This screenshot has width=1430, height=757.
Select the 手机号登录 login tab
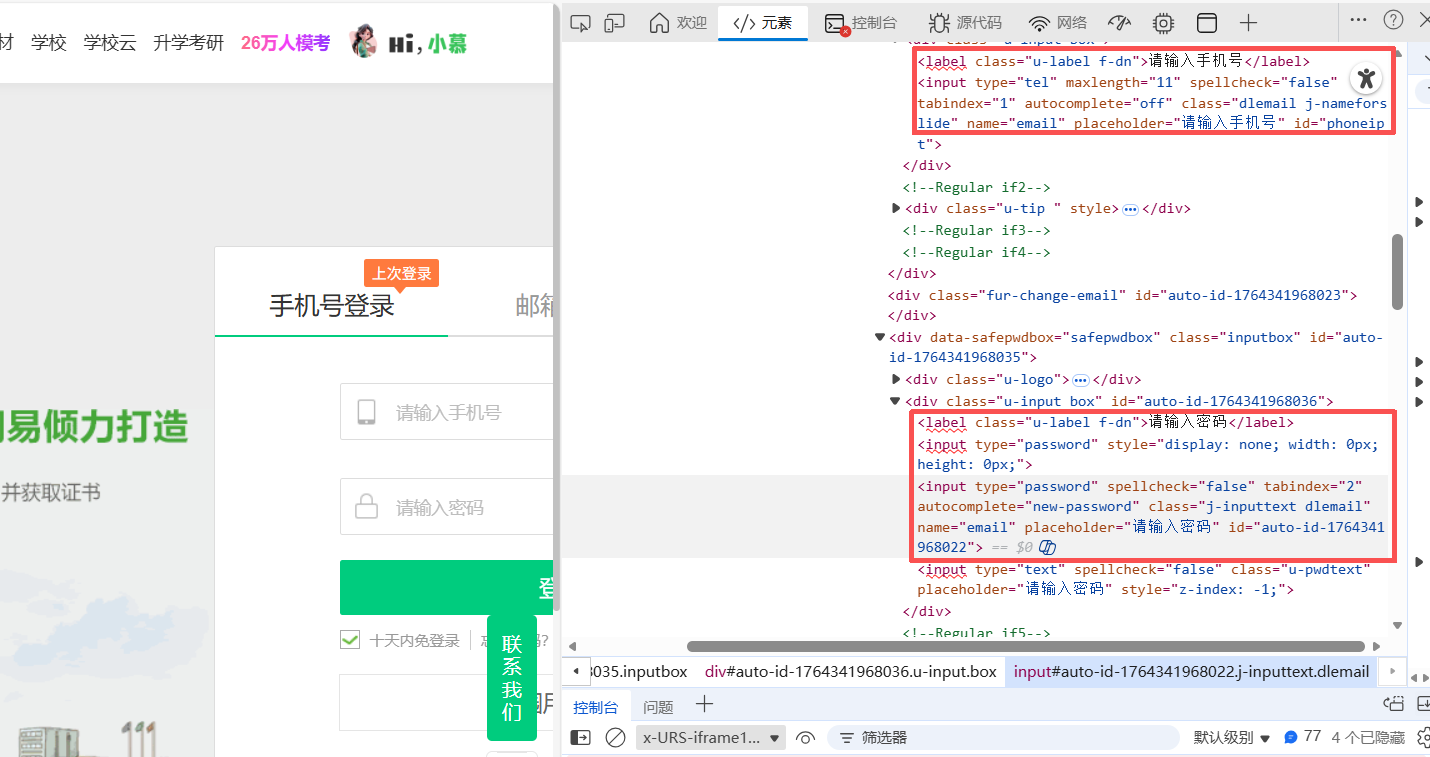tap(332, 306)
